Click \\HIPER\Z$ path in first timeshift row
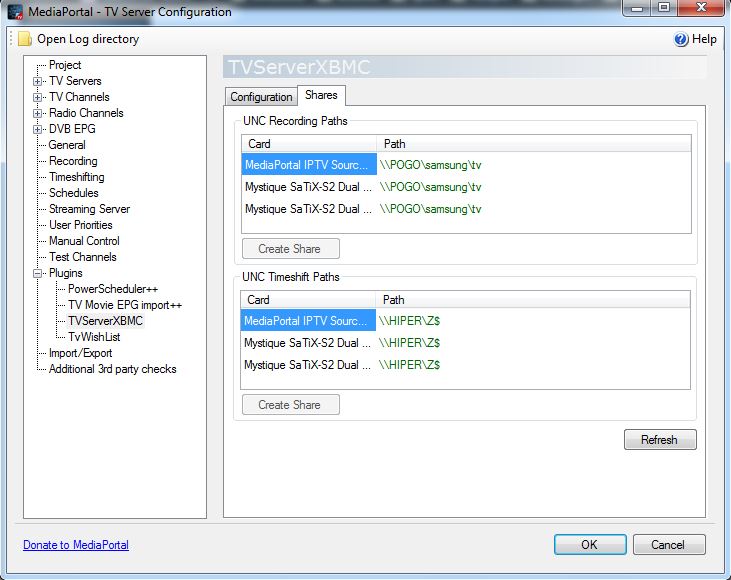Image resolution: width=731 pixels, height=580 pixels. 409,321
